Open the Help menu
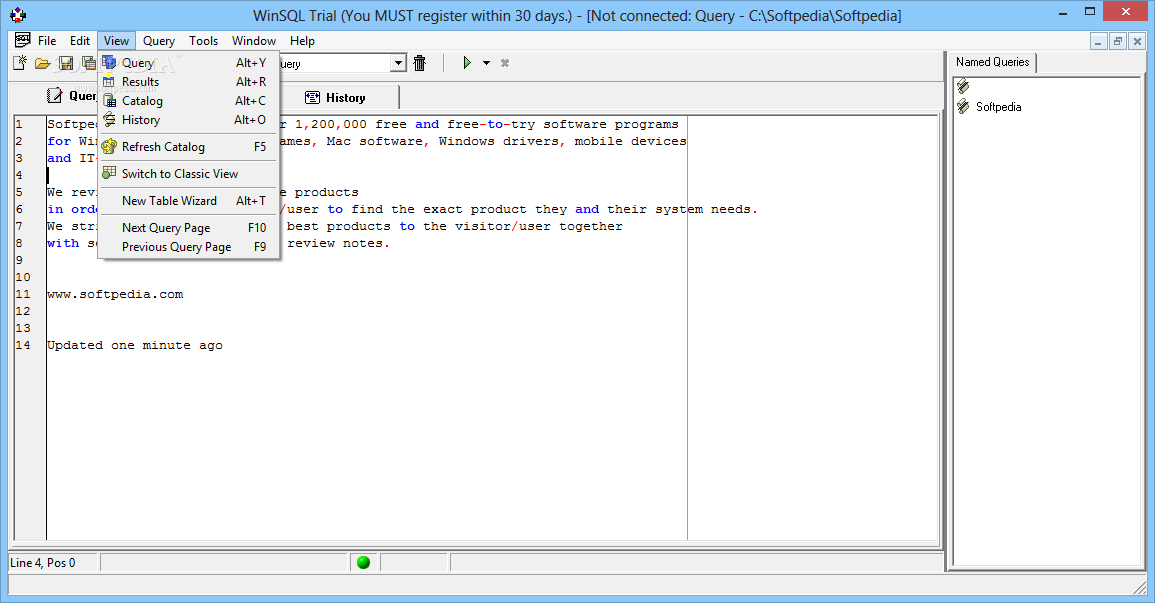Image resolution: width=1155 pixels, height=603 pixels. point(302,40)
